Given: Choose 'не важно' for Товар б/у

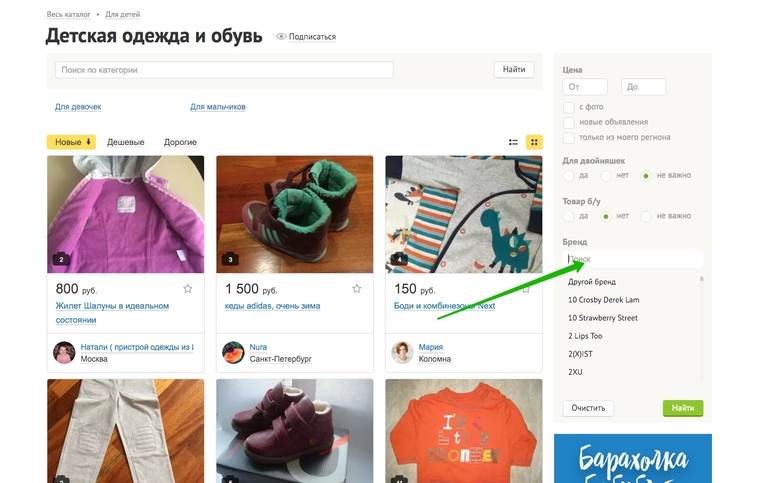Looking at the screenshot, I should 646,216.
